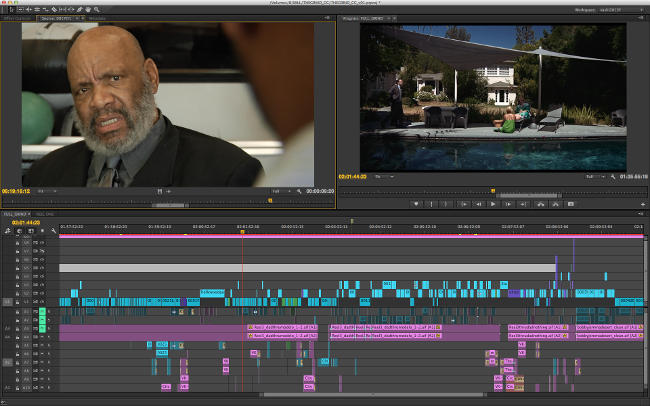Open Program monitor button editor plus icon
This screenshot has height=406, width=650.
pos(643,204)
